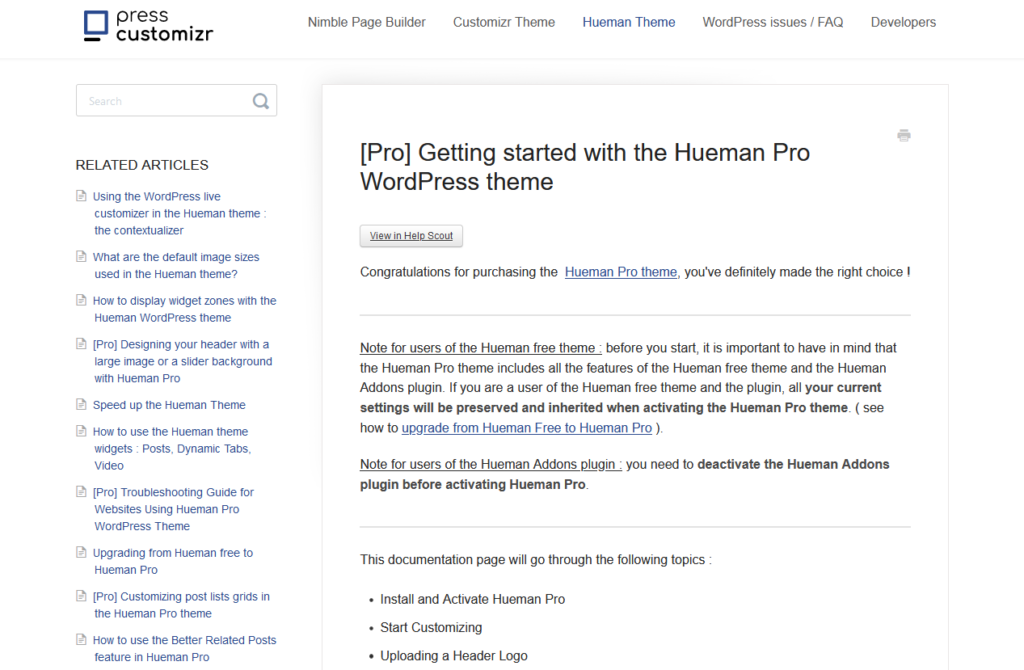Open upgrade from Hueman Free to Pro link
This screenshot has width=1024, height=670.
pyautogui.click(x=527, y=428)
